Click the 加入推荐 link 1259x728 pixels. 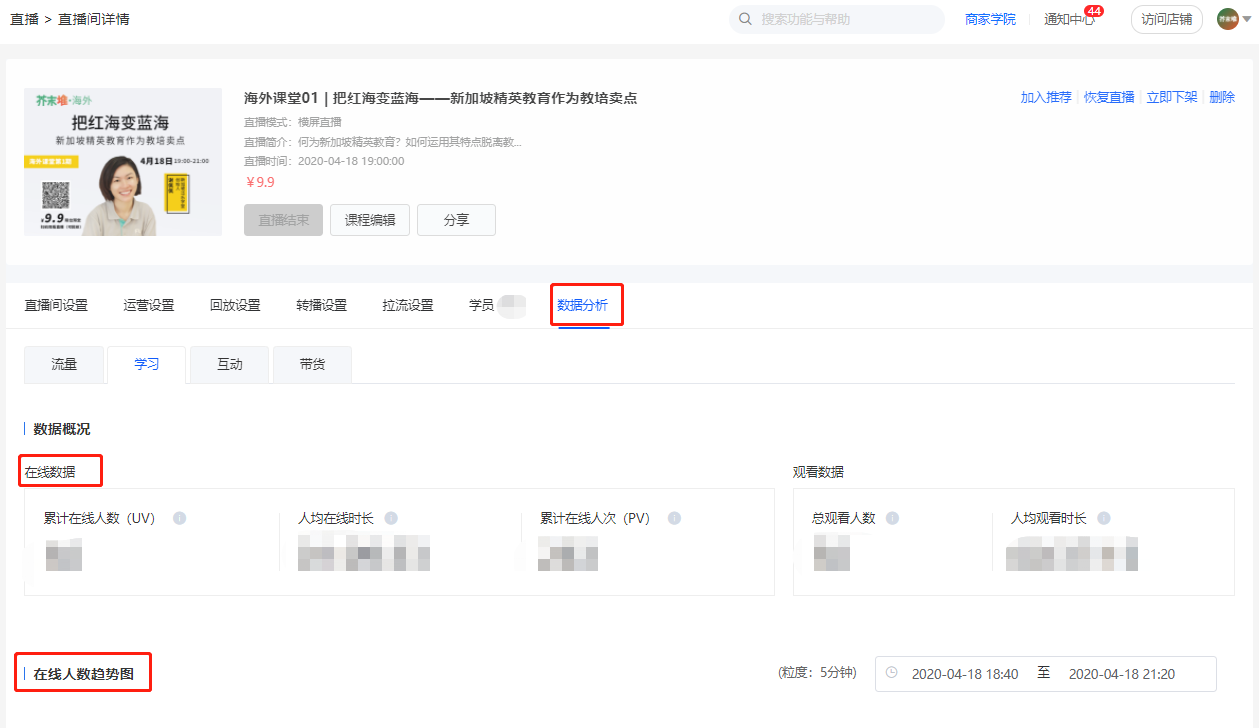tap(1046, 97)
